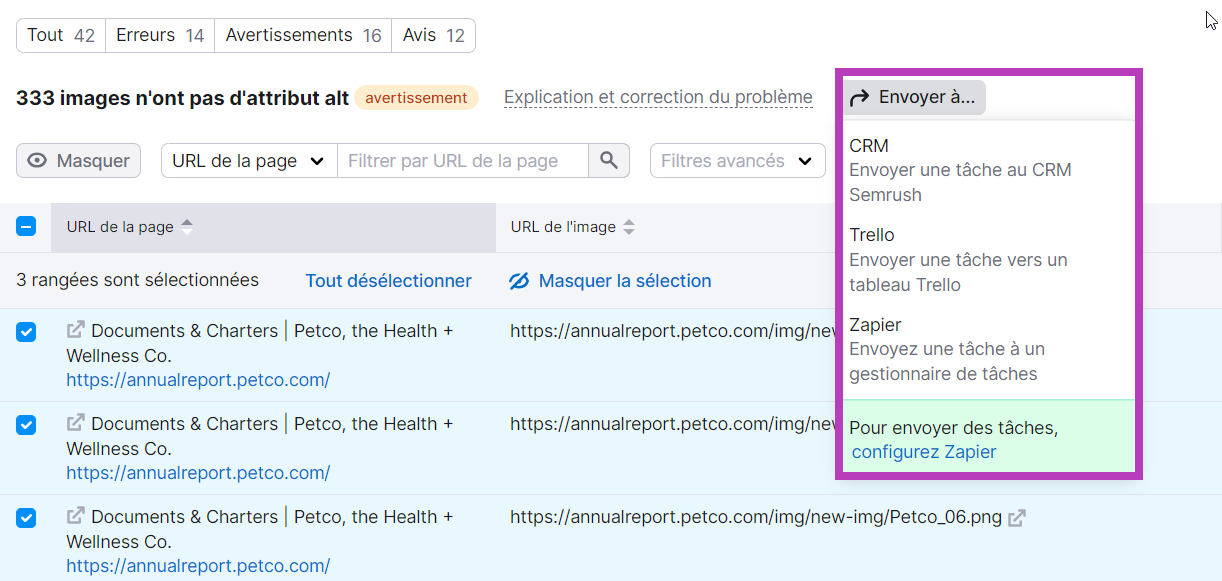
Task: Uncheck the first row's selection checkbox
Action: (26, 331)
